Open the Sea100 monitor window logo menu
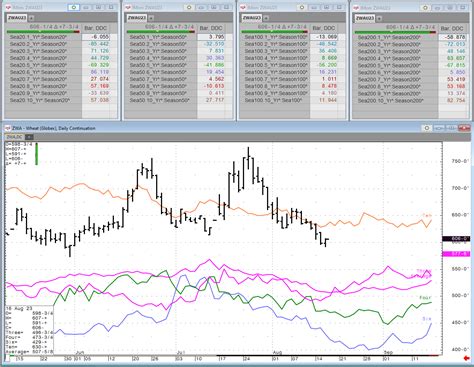The height and width of the screenshot is (367, 474). click(x=243, y=7)
